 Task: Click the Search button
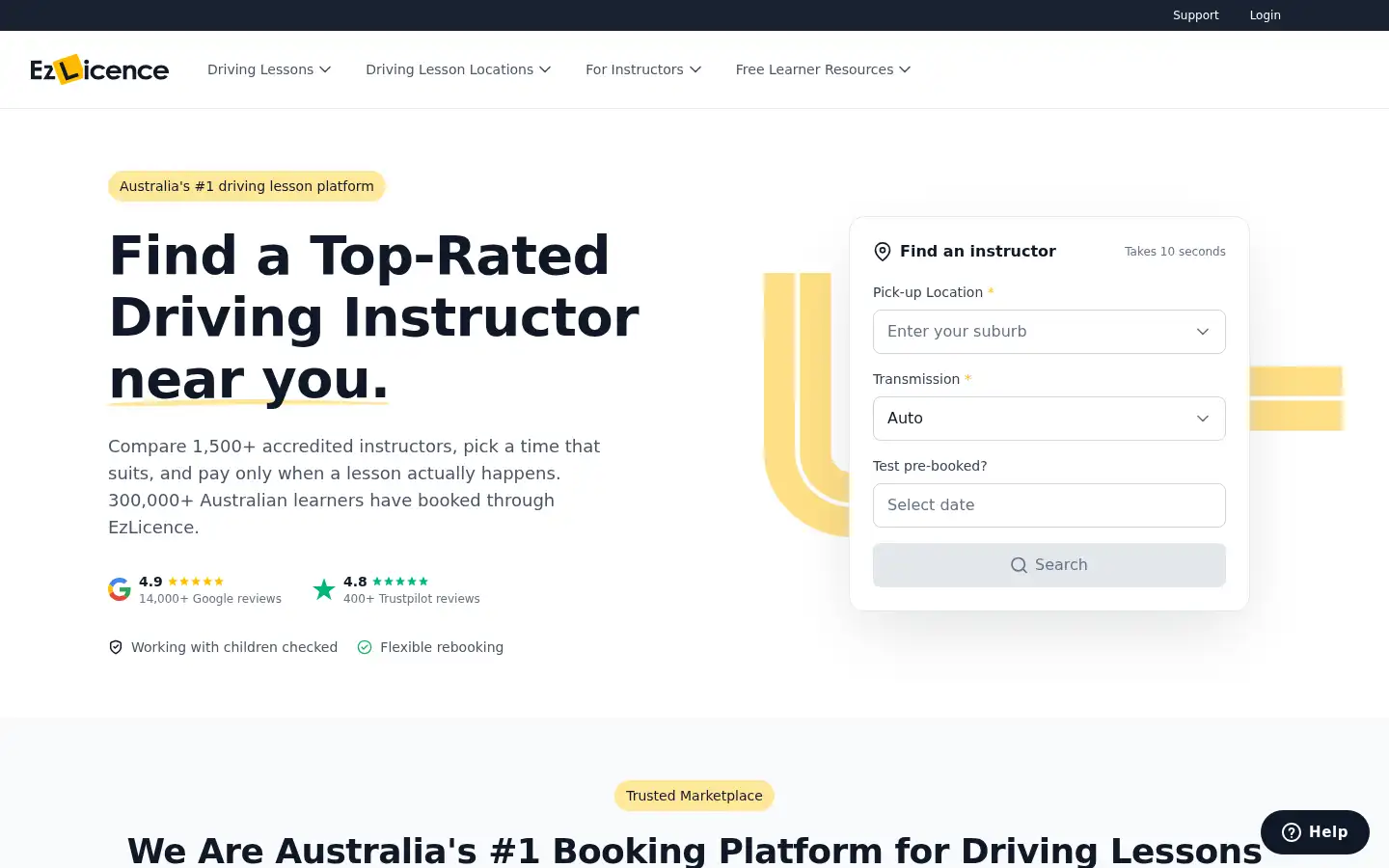tap(1049, 565)
